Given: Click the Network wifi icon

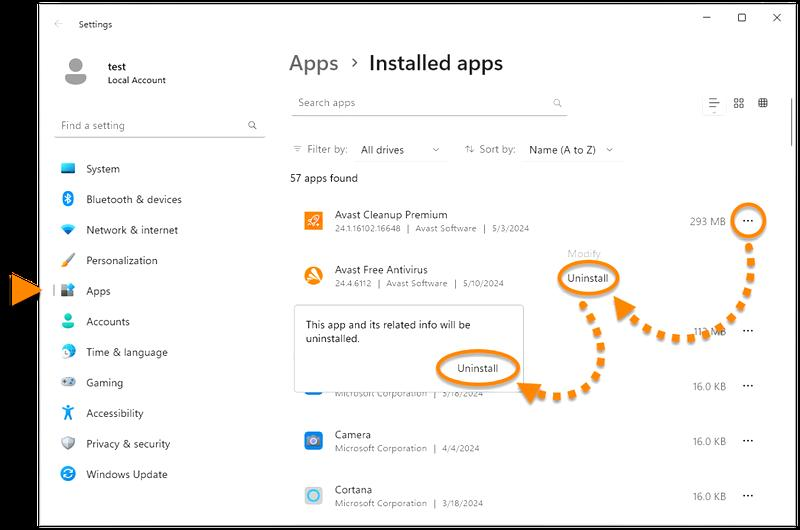Looking at the screenshot, I should coord(68,230).
